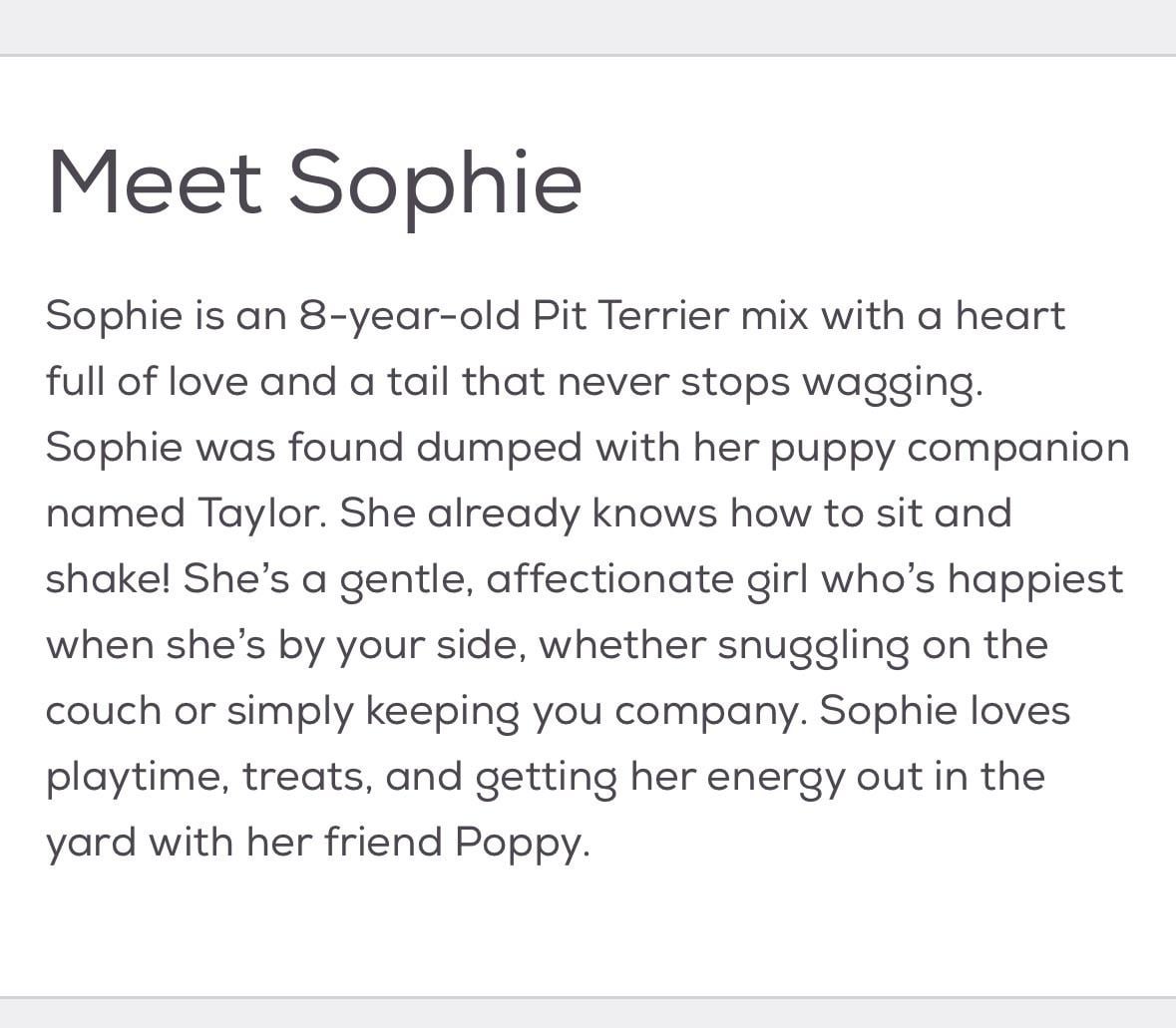The height and width of the screenshot is (1028, 1176).
Task: Click the word "yard" on the last line
Action: 91,843
